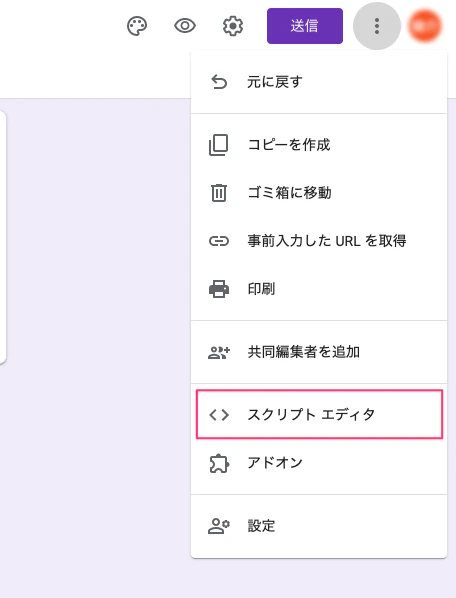Screen dimensions: 456x598
Task: Click the purple 送信 button
Action: (305, 26)
